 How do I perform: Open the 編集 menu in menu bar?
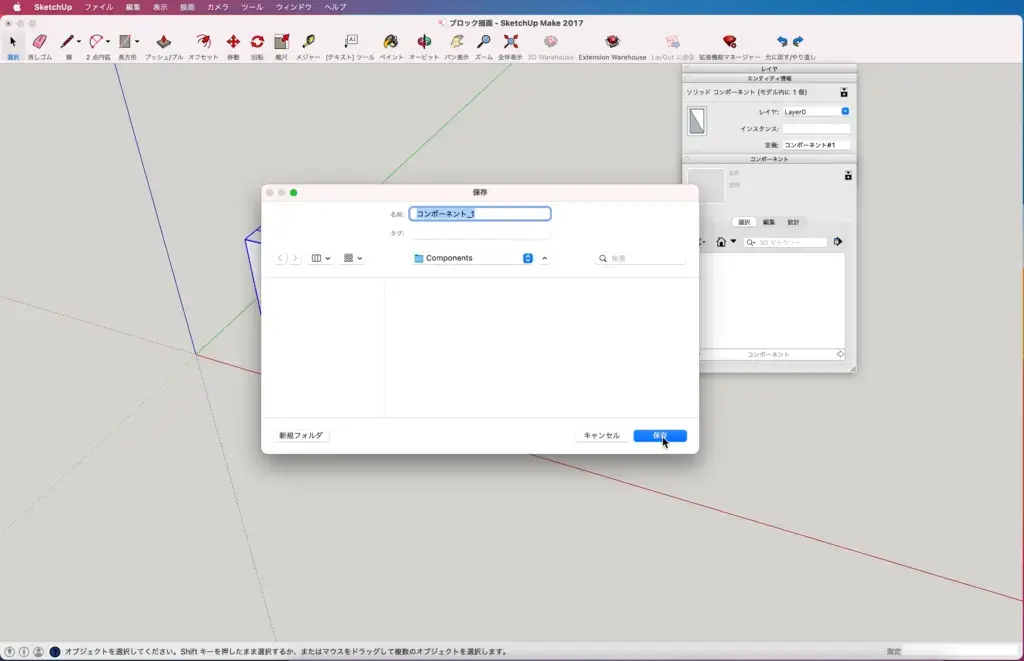coord(133,7)
